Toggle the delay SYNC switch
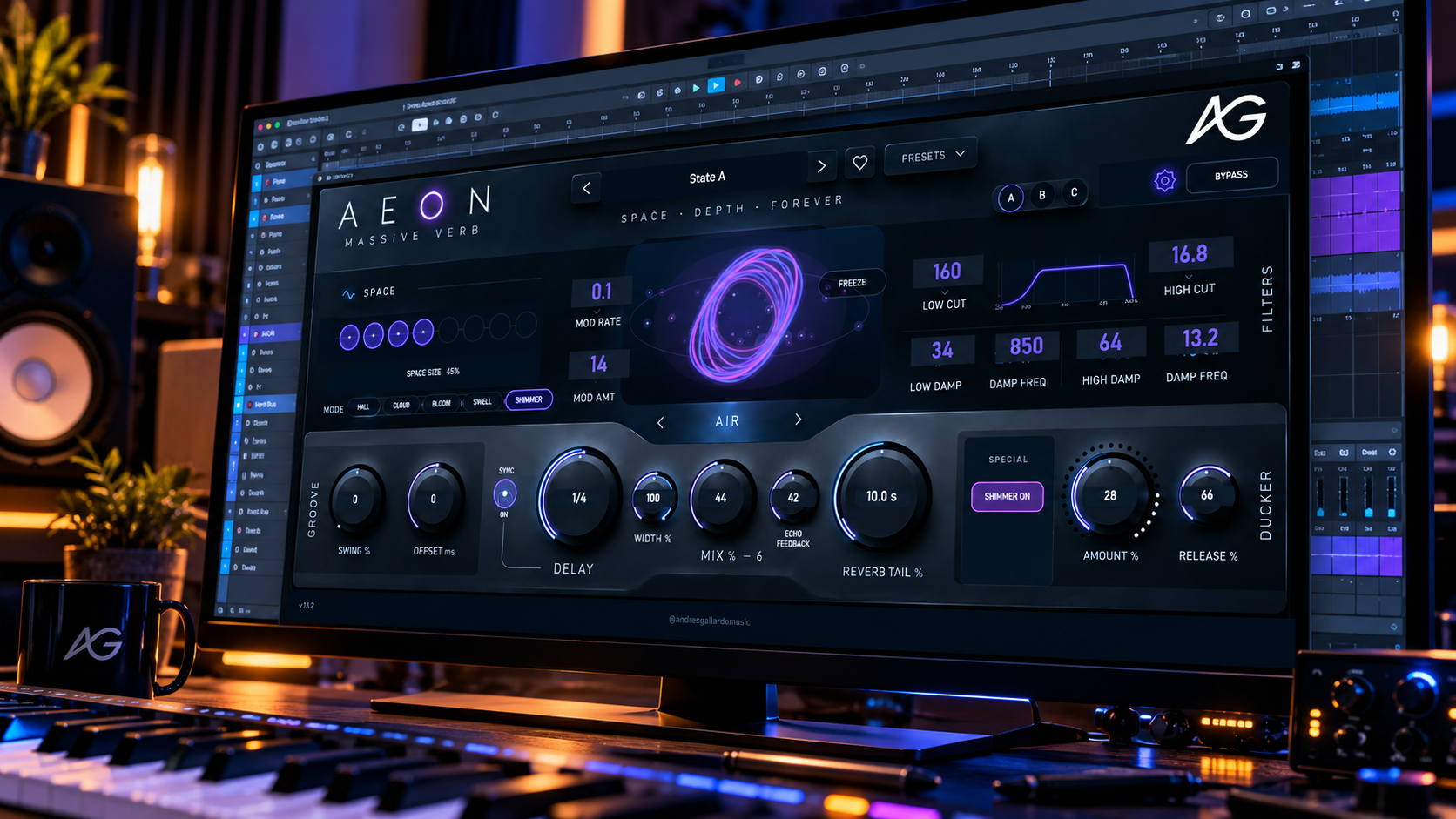Screen dimensions: 1456x819 (x=505, y=494)
